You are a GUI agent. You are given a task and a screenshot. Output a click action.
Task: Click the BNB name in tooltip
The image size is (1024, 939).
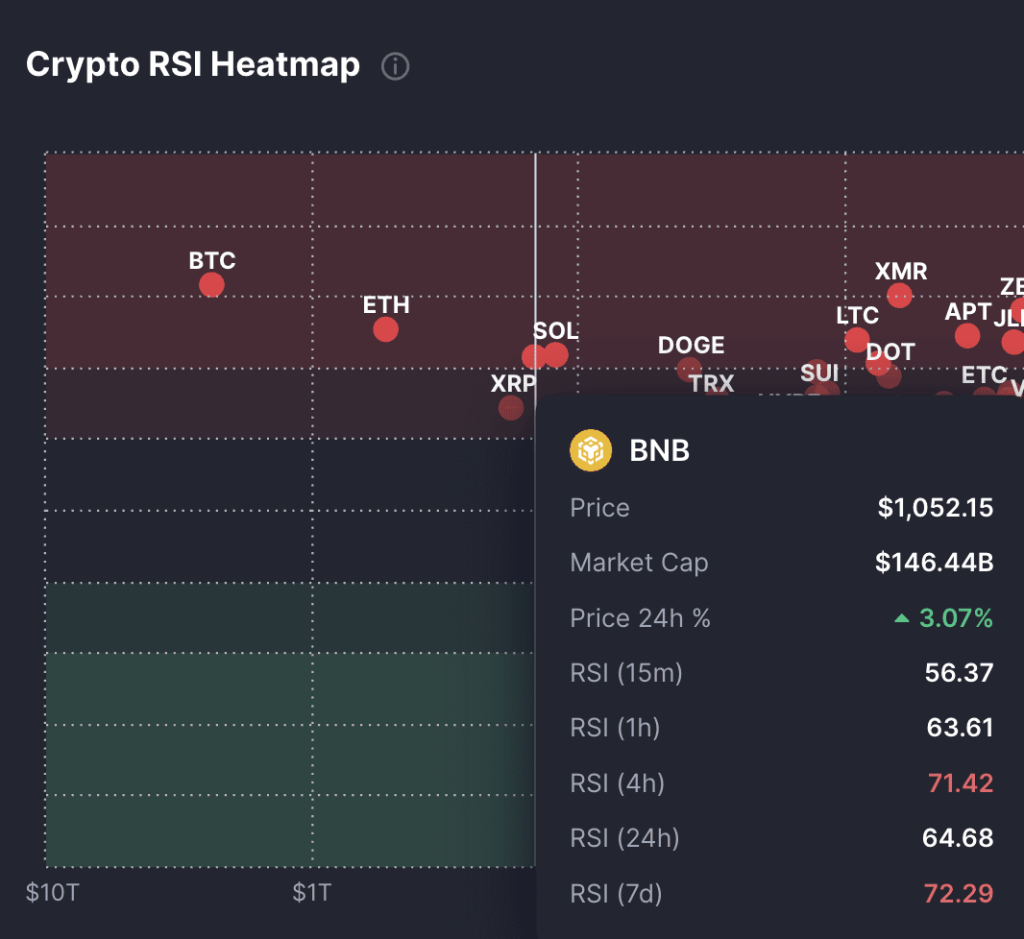point(659,450)
